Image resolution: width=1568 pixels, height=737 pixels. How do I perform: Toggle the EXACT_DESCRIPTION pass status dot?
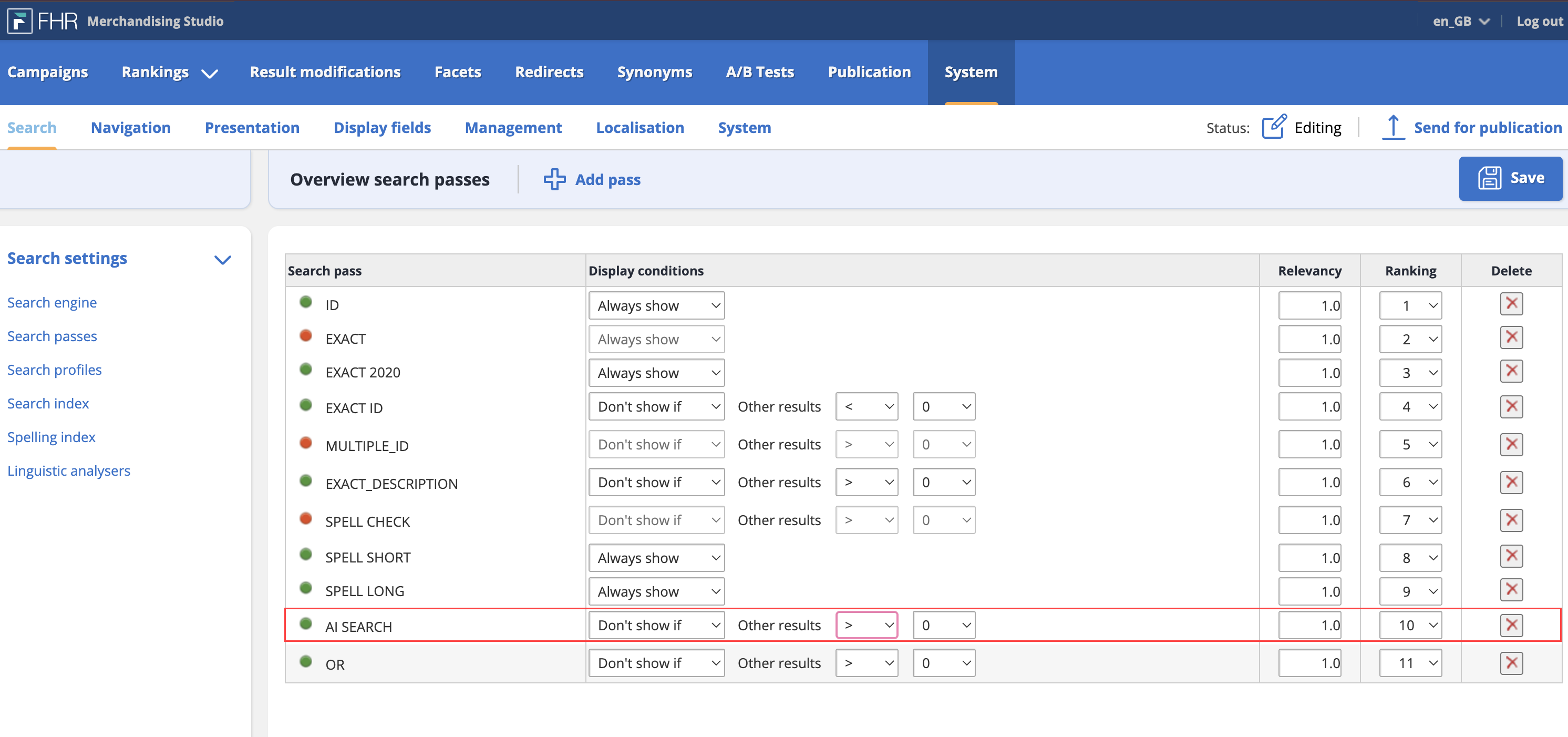[306, 480]
